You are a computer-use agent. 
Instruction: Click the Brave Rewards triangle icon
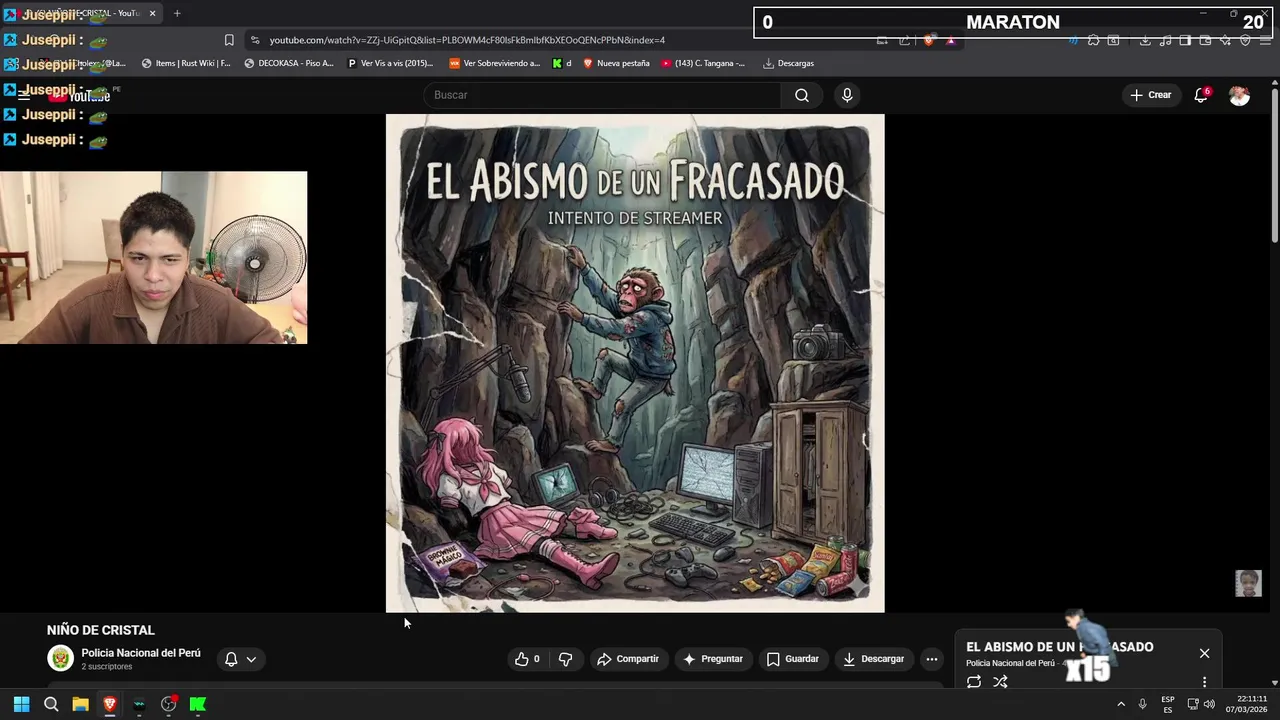click(x=950, y=40)
